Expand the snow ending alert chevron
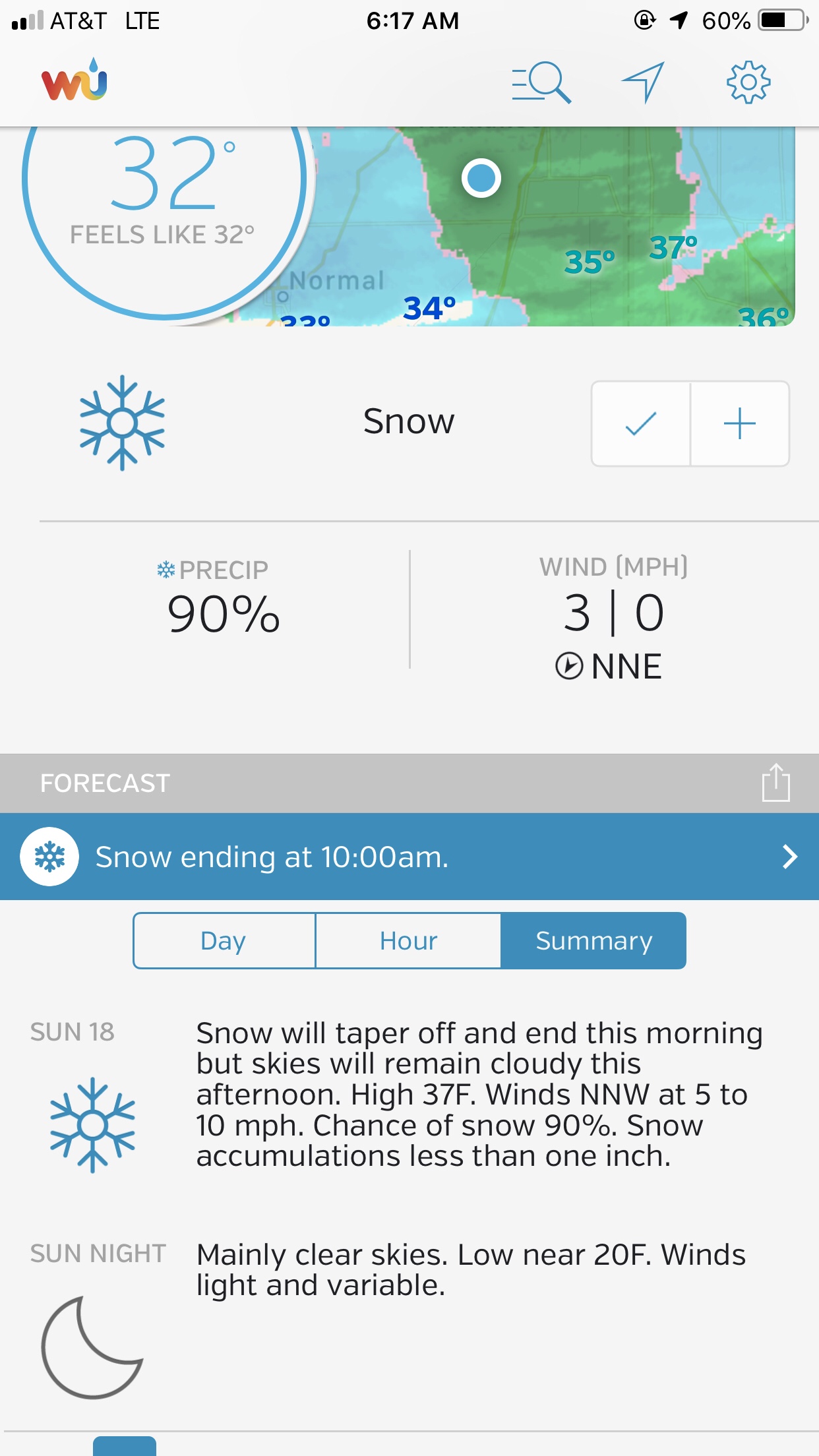This screenshot has height=1456, width=819. pyautogui.click(x=789, y=857)
